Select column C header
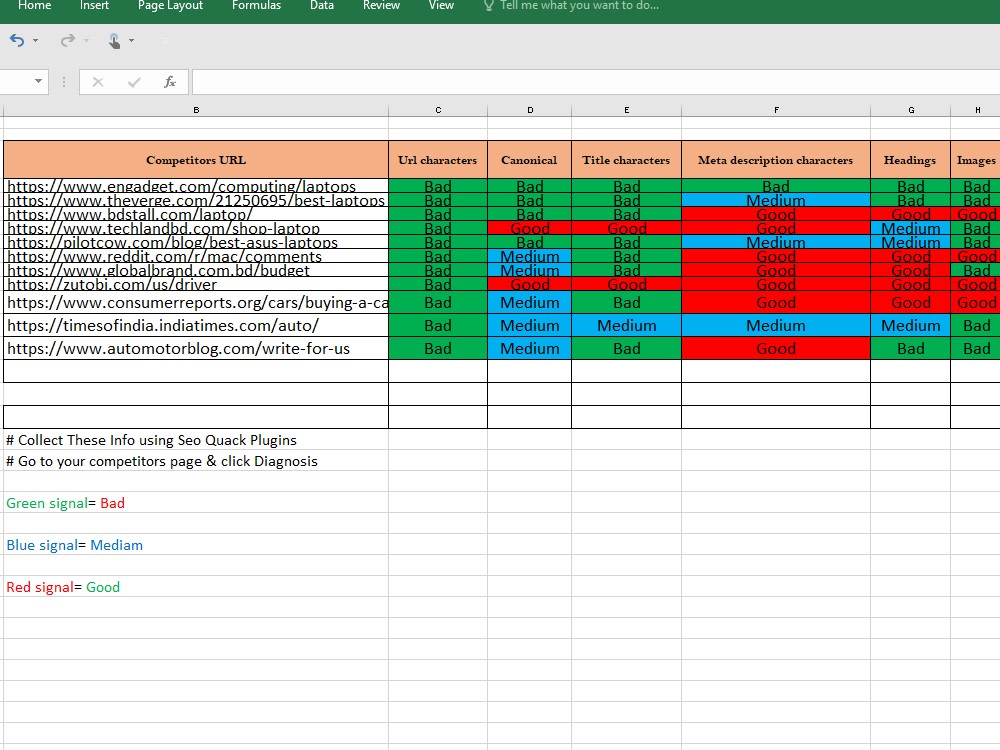 click(438, 110)
